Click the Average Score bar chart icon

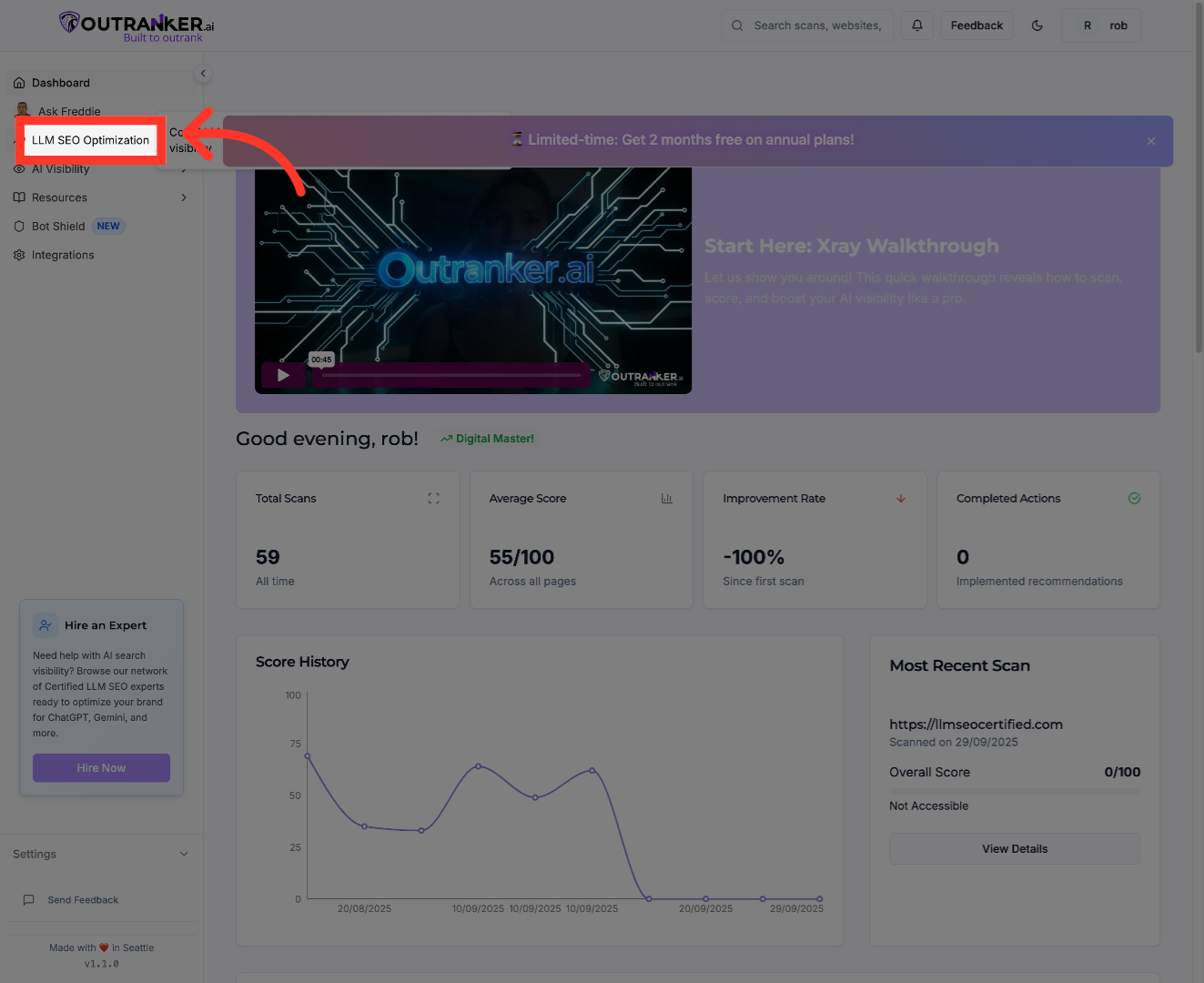(x=666, y=499)
